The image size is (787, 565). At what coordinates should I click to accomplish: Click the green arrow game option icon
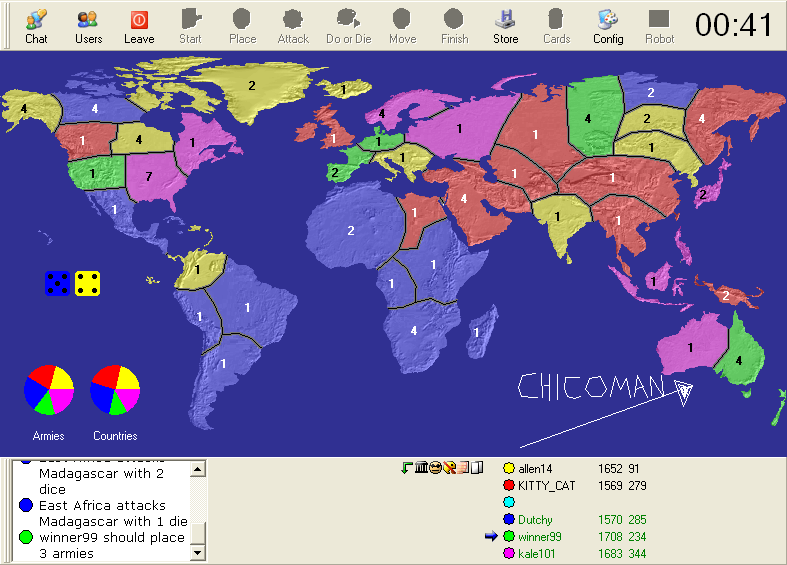[407, 468]
